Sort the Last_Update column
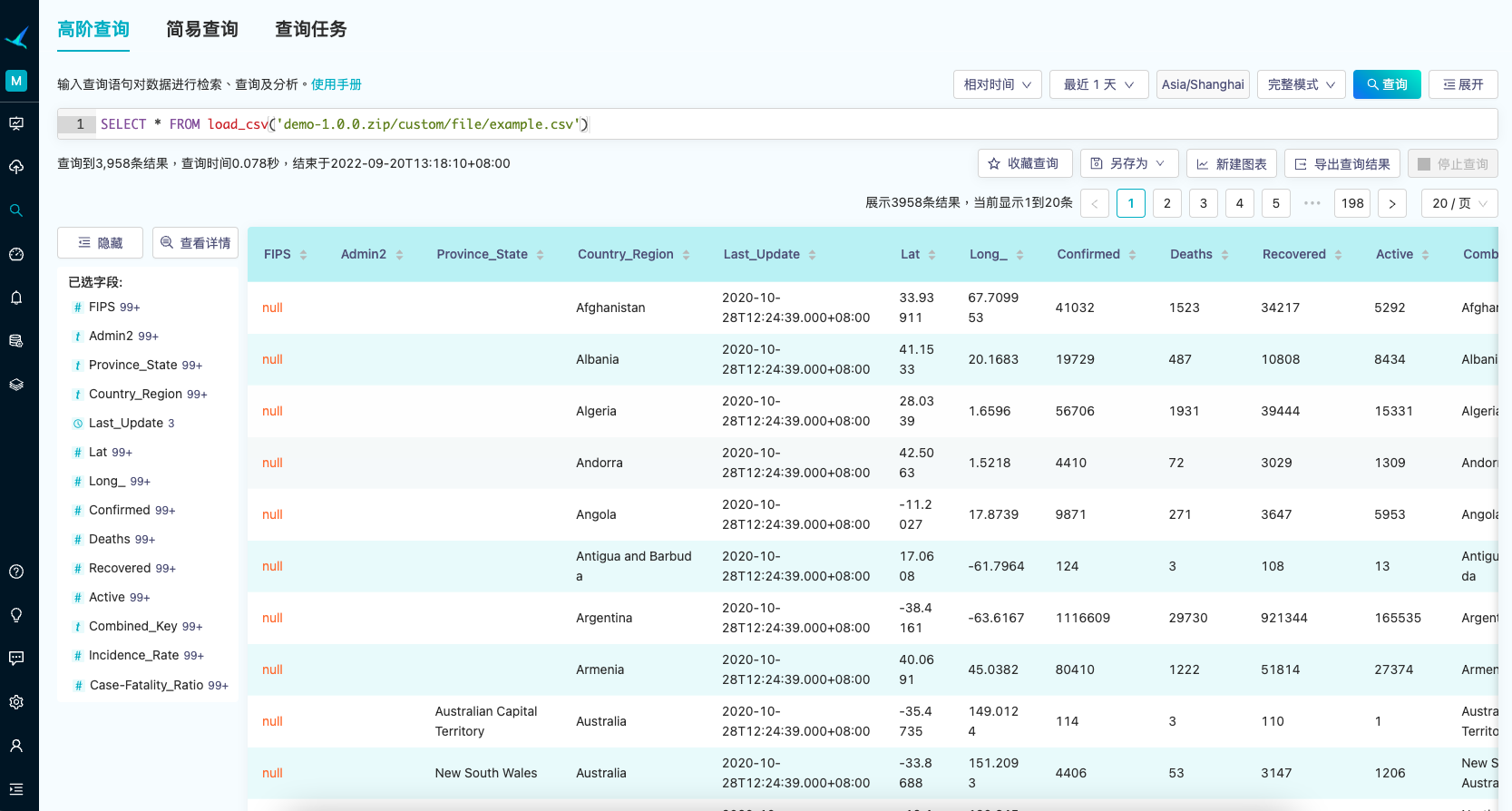Image resolution: width=1512 pixels, height=811 pixels. 812,255
